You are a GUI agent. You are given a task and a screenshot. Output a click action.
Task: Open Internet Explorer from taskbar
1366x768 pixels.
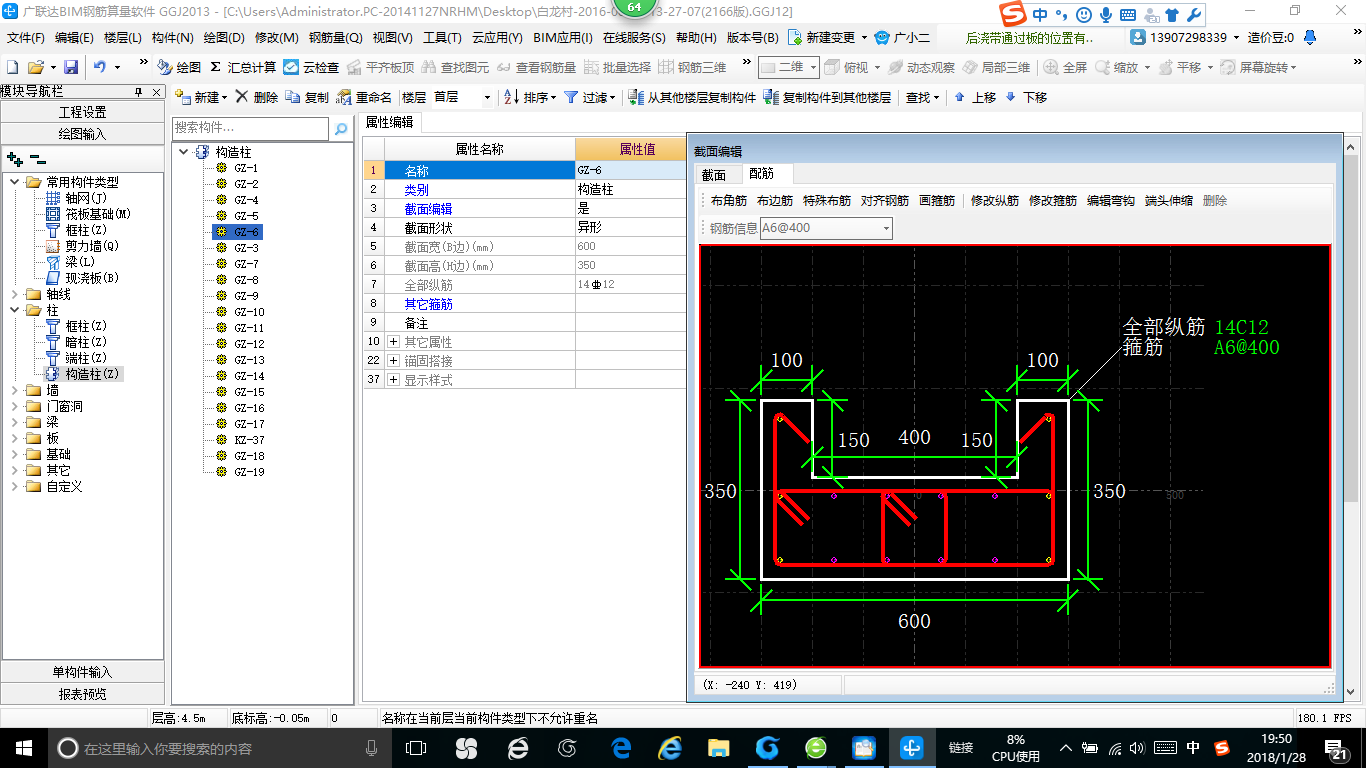coord(669,747)
